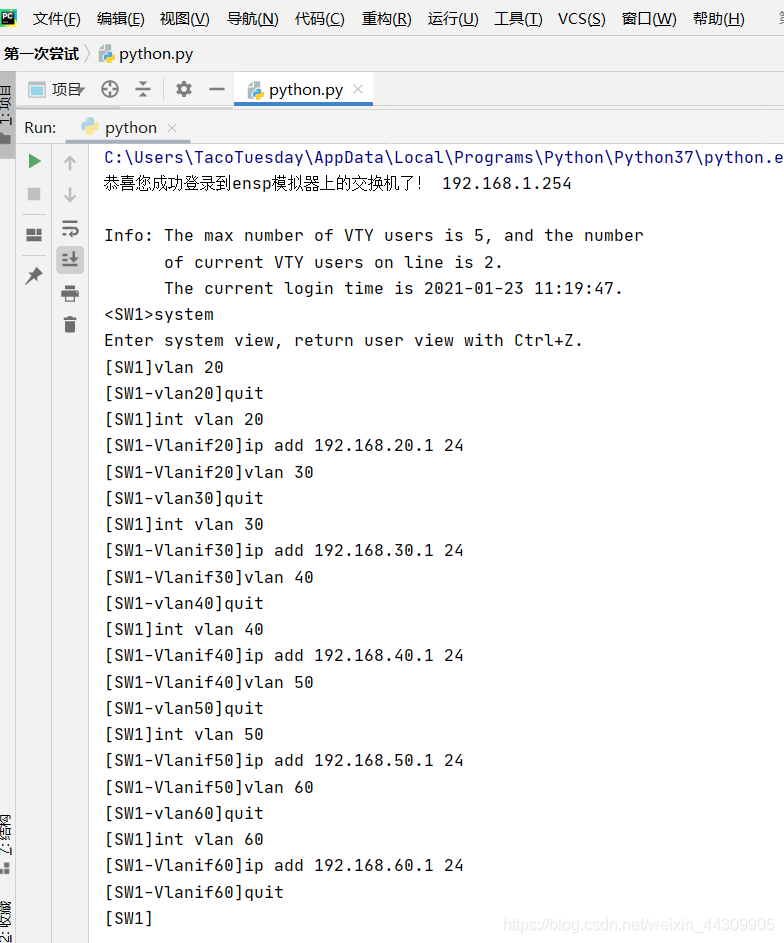Open the 帮助(H) menu
This screenshot has width=784, height=943.
coord(718,19)
